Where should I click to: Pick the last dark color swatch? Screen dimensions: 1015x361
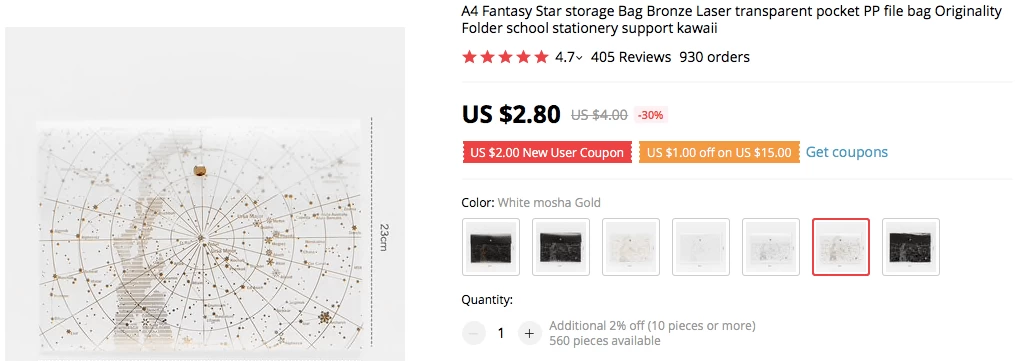pyautogui.click(x=910, y=247)
